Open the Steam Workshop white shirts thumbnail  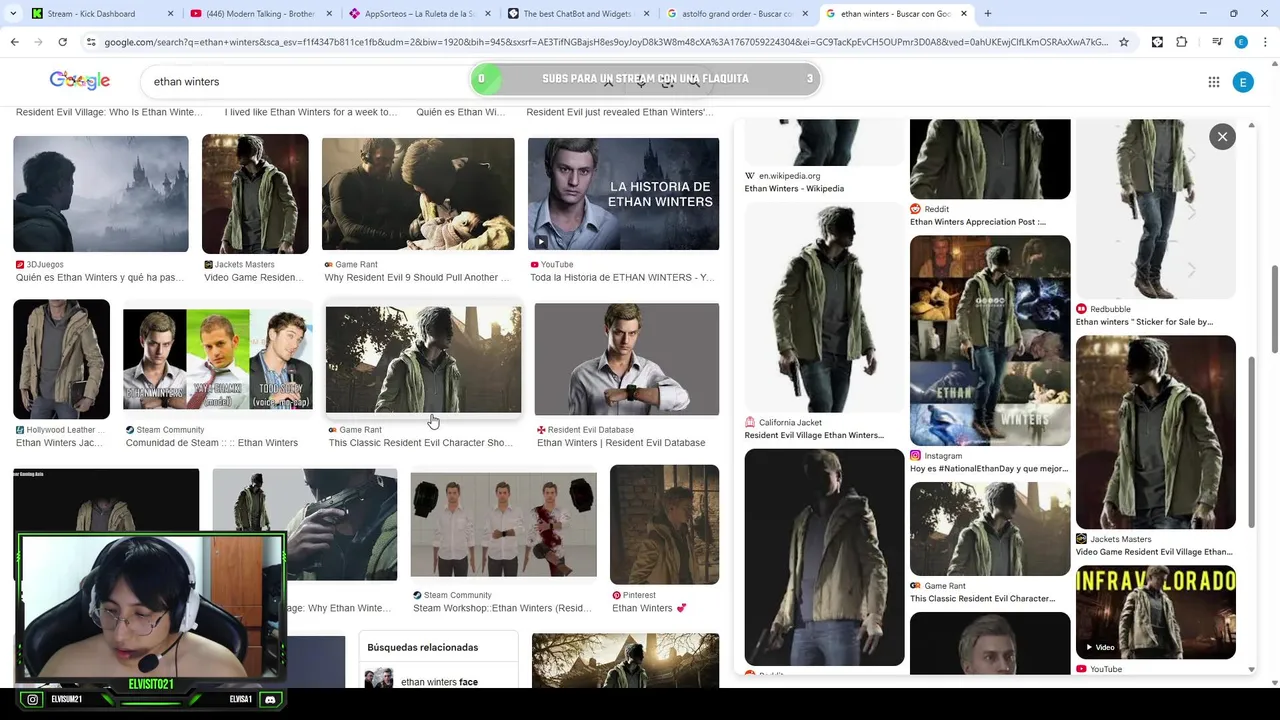[503, 524]
